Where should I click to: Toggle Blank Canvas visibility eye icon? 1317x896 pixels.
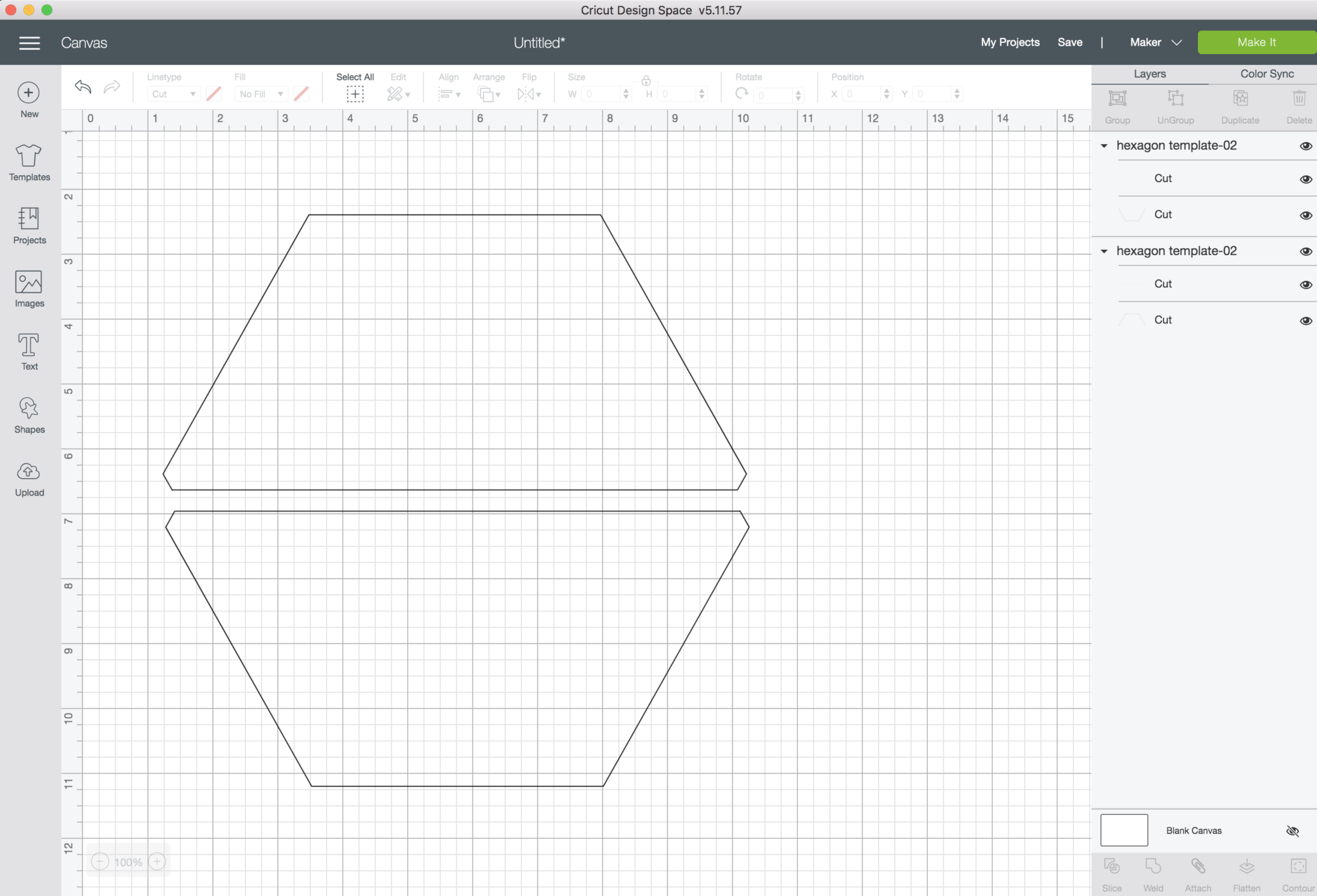pyautogui.click(x=1293, y=831)
